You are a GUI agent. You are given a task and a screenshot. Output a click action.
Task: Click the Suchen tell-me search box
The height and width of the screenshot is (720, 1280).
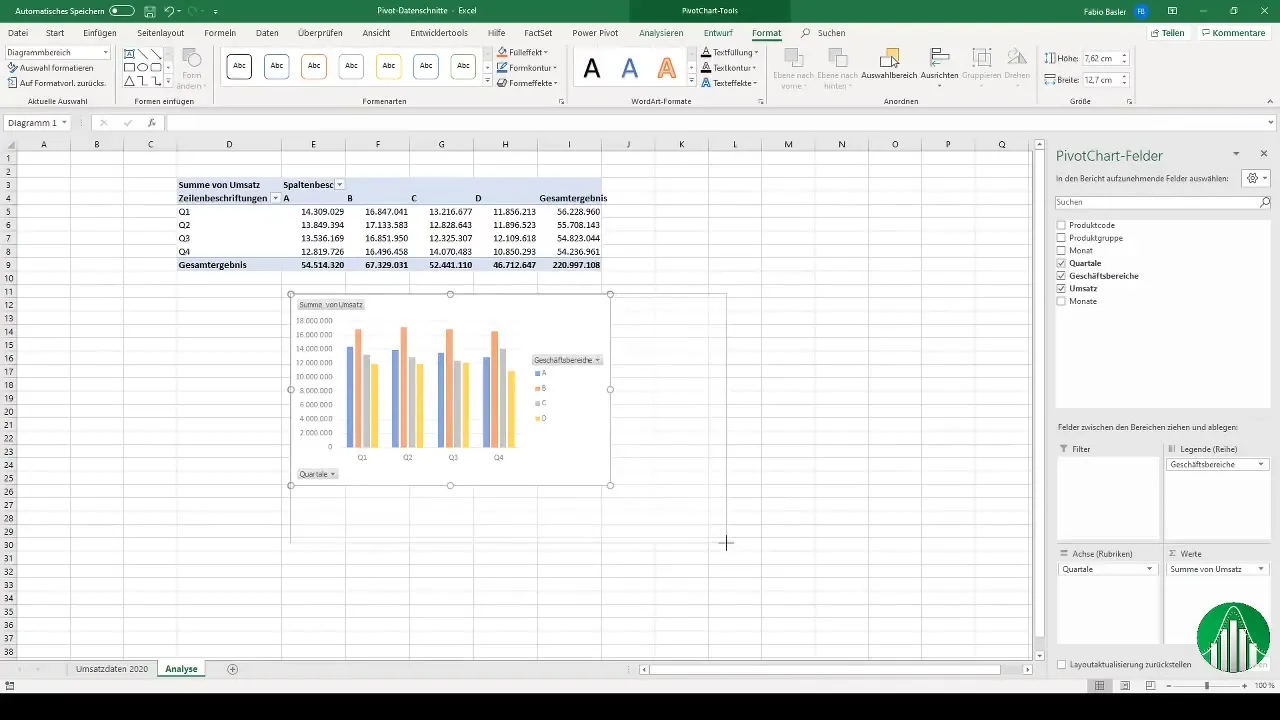click(824, 33)
